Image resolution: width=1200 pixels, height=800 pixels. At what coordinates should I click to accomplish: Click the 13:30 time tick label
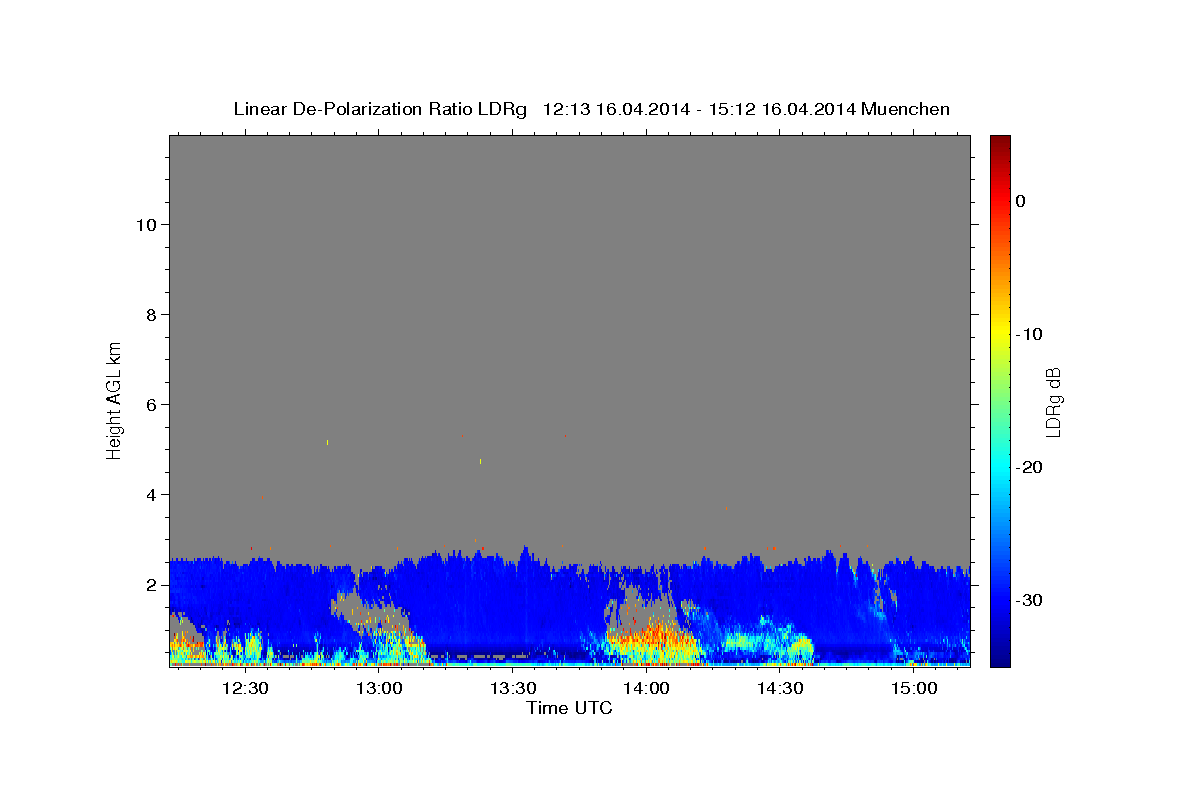point(513,688)
